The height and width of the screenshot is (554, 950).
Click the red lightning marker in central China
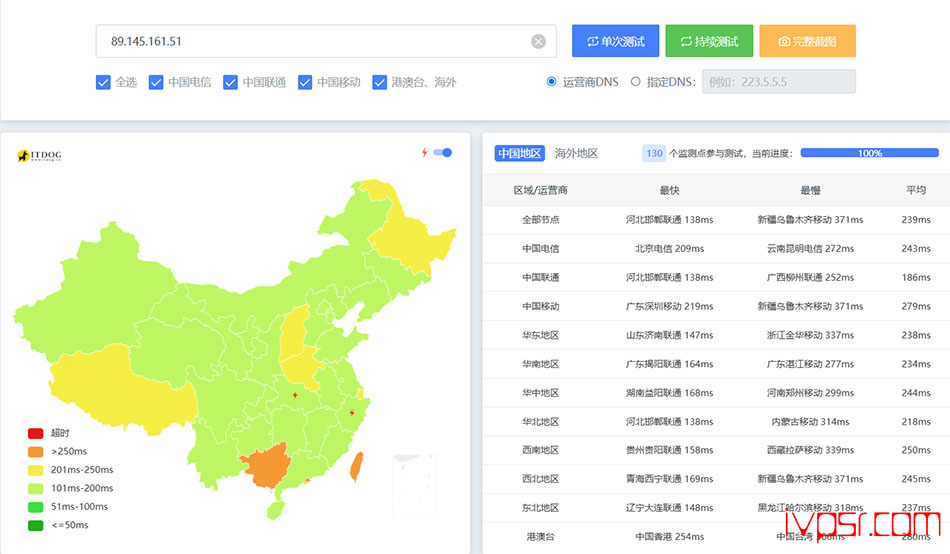(295, 395)
